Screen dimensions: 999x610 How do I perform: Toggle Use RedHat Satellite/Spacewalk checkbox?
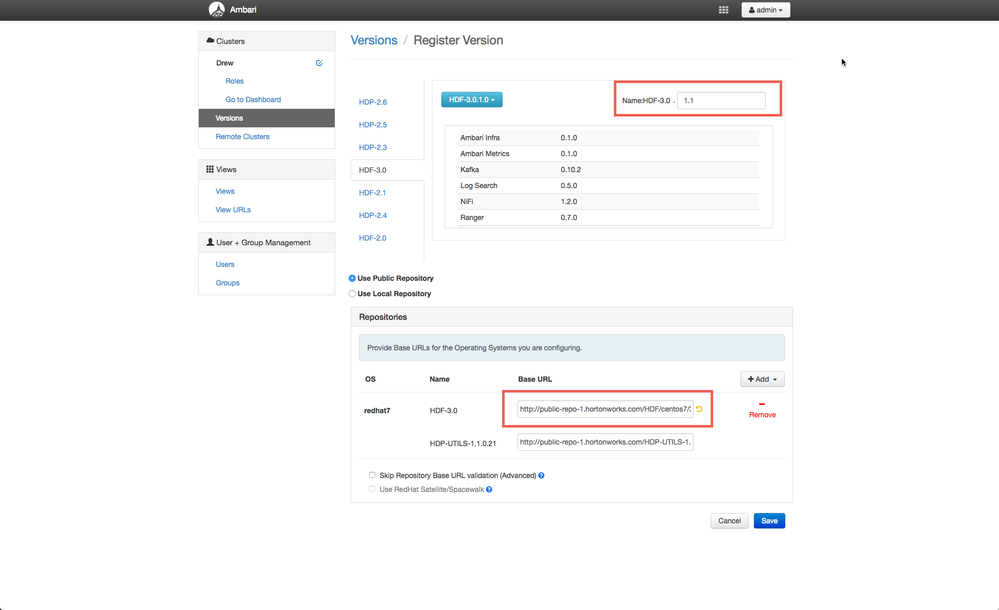[372, 489]
